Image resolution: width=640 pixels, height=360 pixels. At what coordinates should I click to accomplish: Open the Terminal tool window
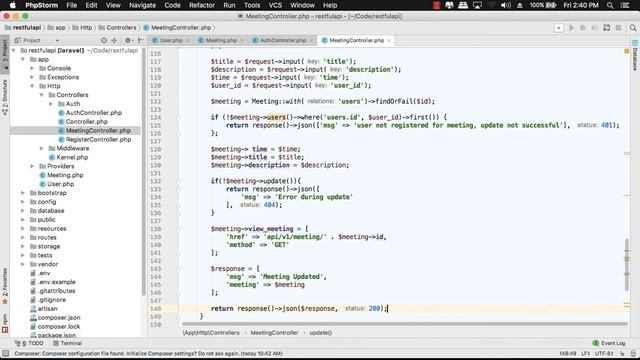click(x=67, y=343)
